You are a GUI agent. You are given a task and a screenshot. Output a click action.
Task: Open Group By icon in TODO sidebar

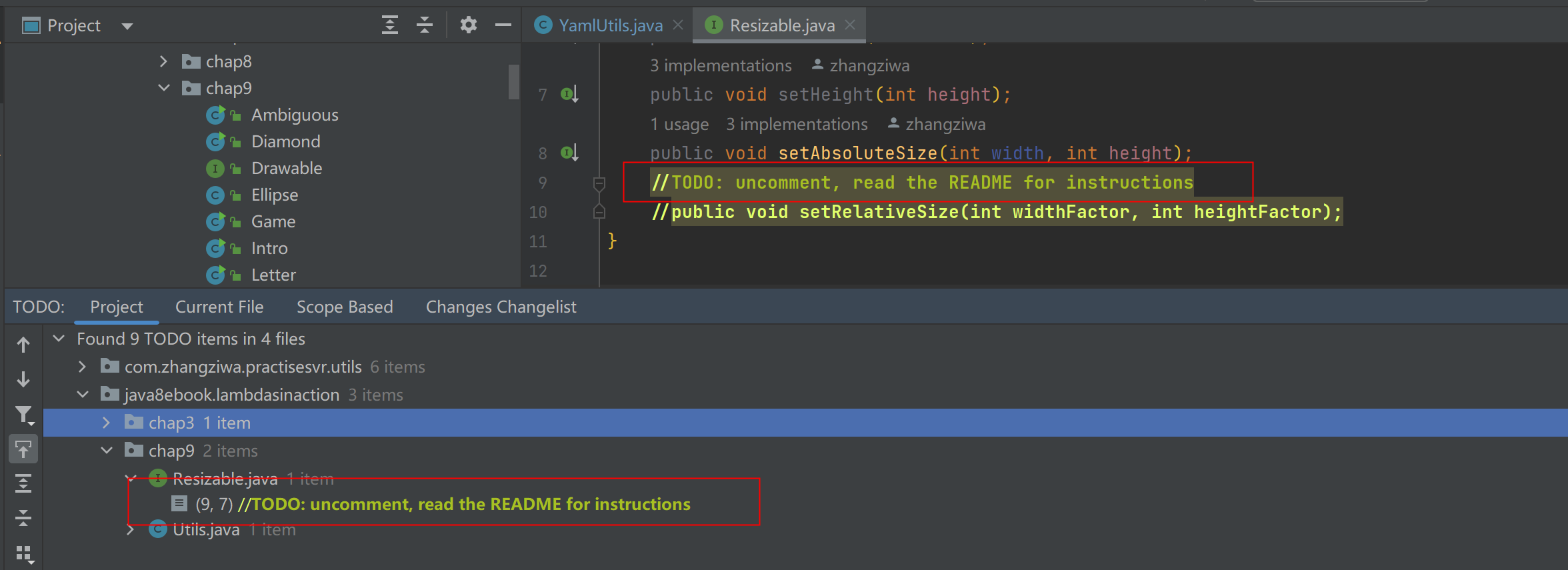pos(24,554)
